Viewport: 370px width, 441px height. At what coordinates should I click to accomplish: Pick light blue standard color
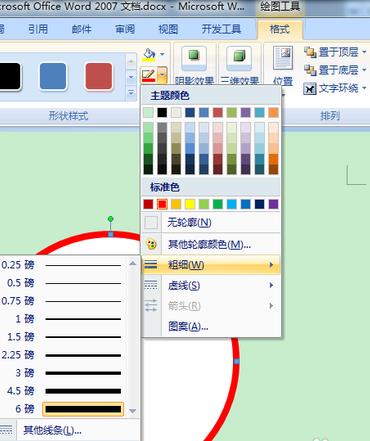[x=232, y=204]
